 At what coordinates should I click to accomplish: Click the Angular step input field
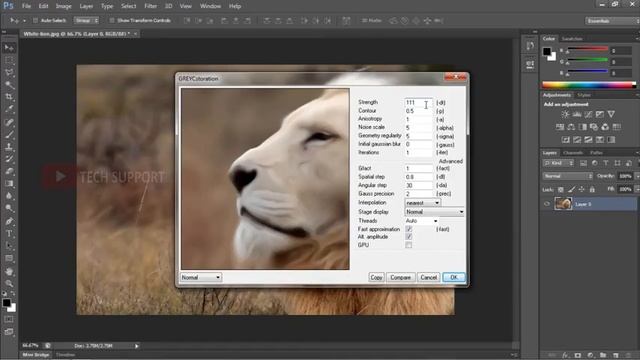(418, 185)
